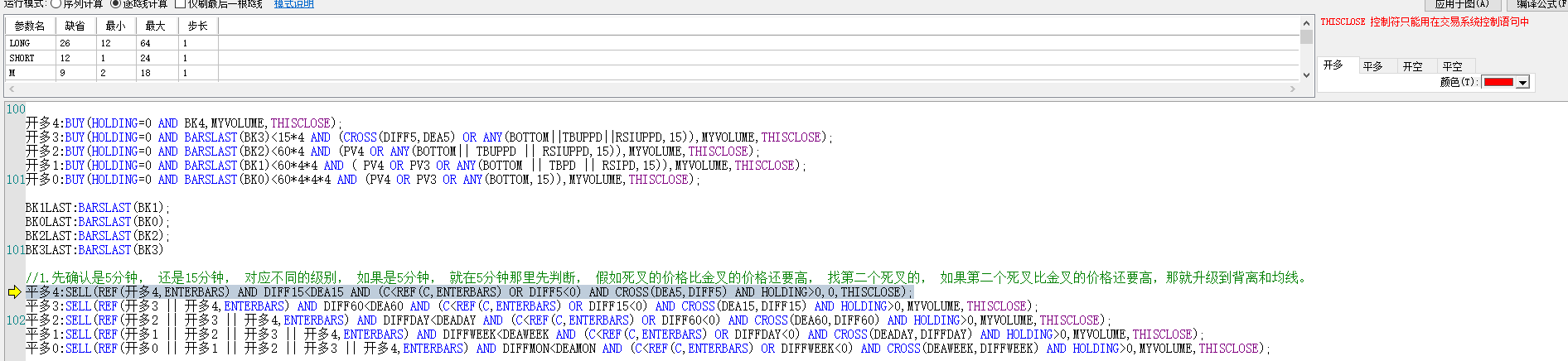Select 逐K线计算 run mode
Image resolution: width=1568 pixels, height=361 pixels.
point(116,4)
